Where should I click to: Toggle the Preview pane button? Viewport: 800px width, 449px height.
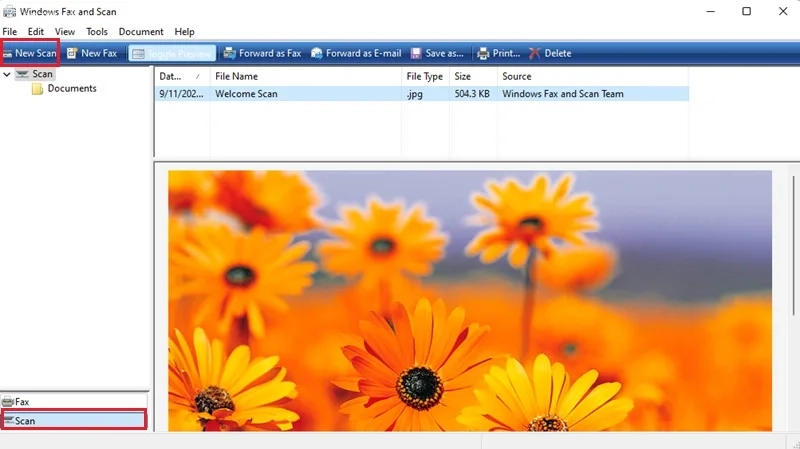(x=172, y=53)
